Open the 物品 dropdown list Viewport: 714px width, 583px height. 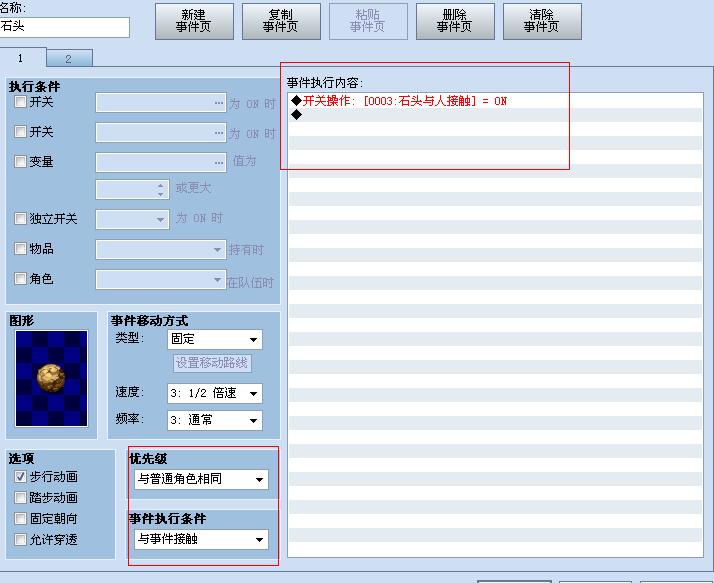click(x=161, y=250)
